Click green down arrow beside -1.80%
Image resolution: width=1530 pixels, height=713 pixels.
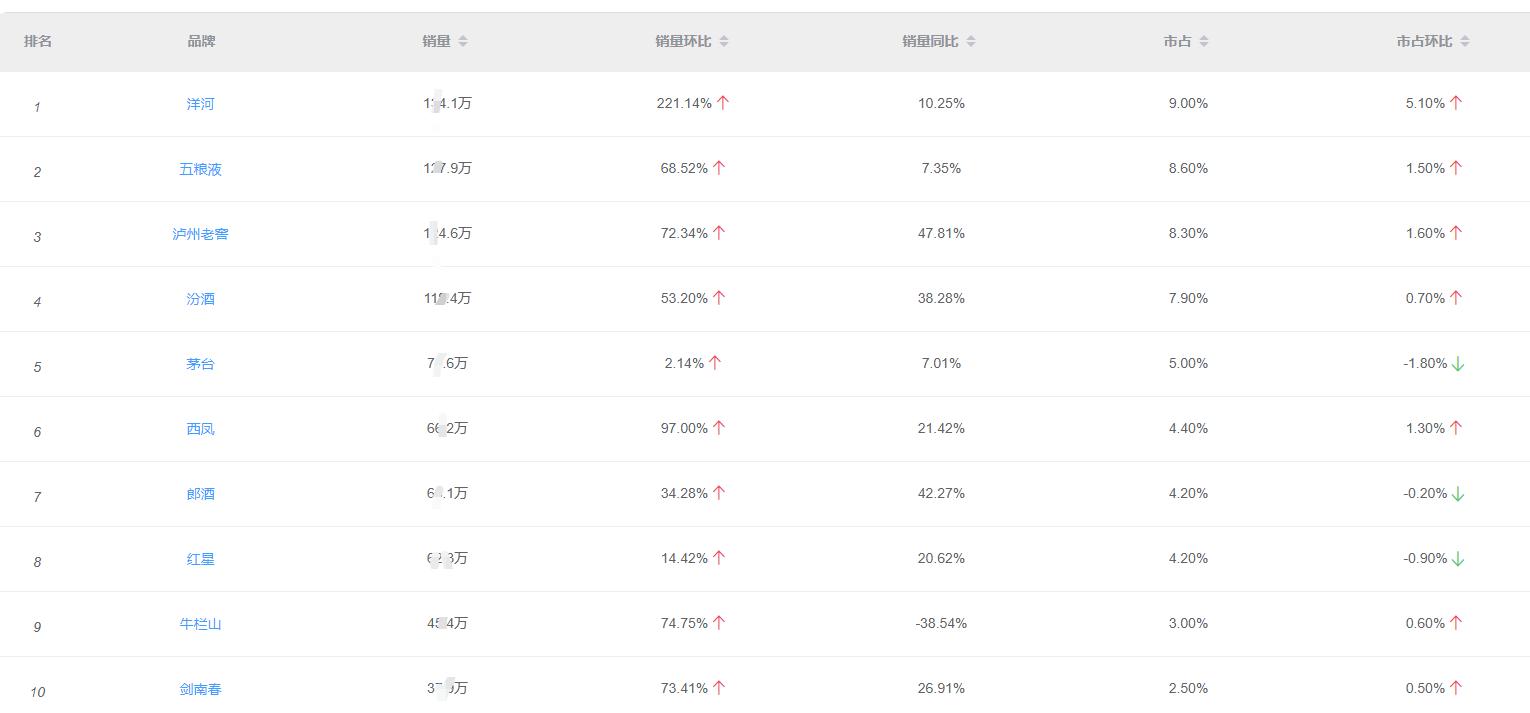1458,364
